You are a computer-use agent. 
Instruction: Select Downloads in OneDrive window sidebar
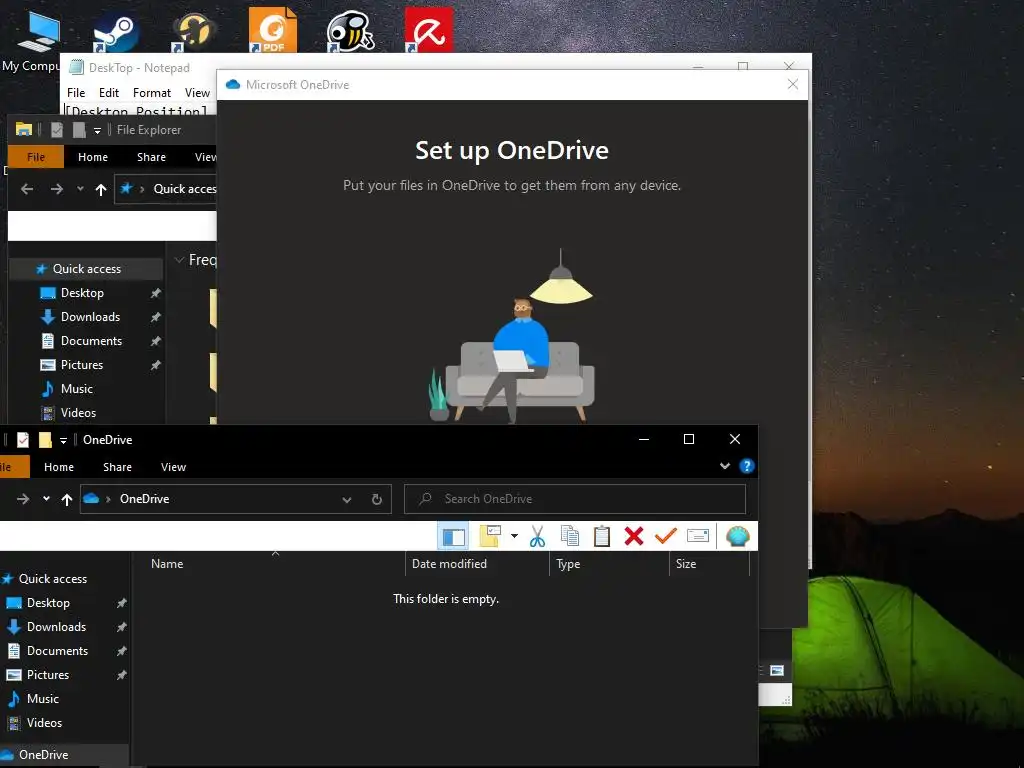(57, 627)
